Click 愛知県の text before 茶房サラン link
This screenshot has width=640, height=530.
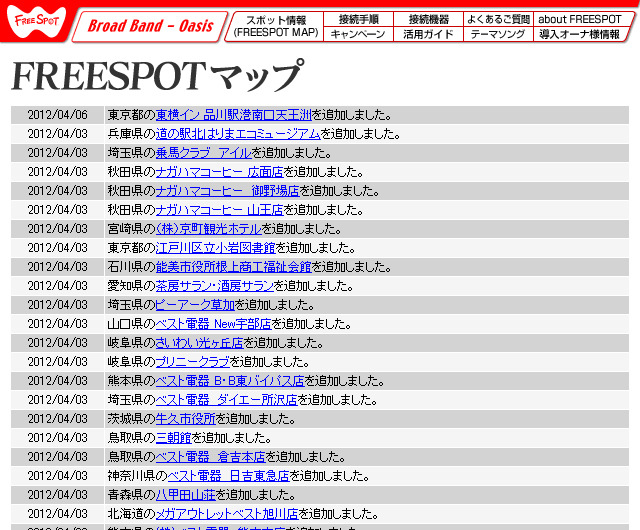tap(131, 286)
